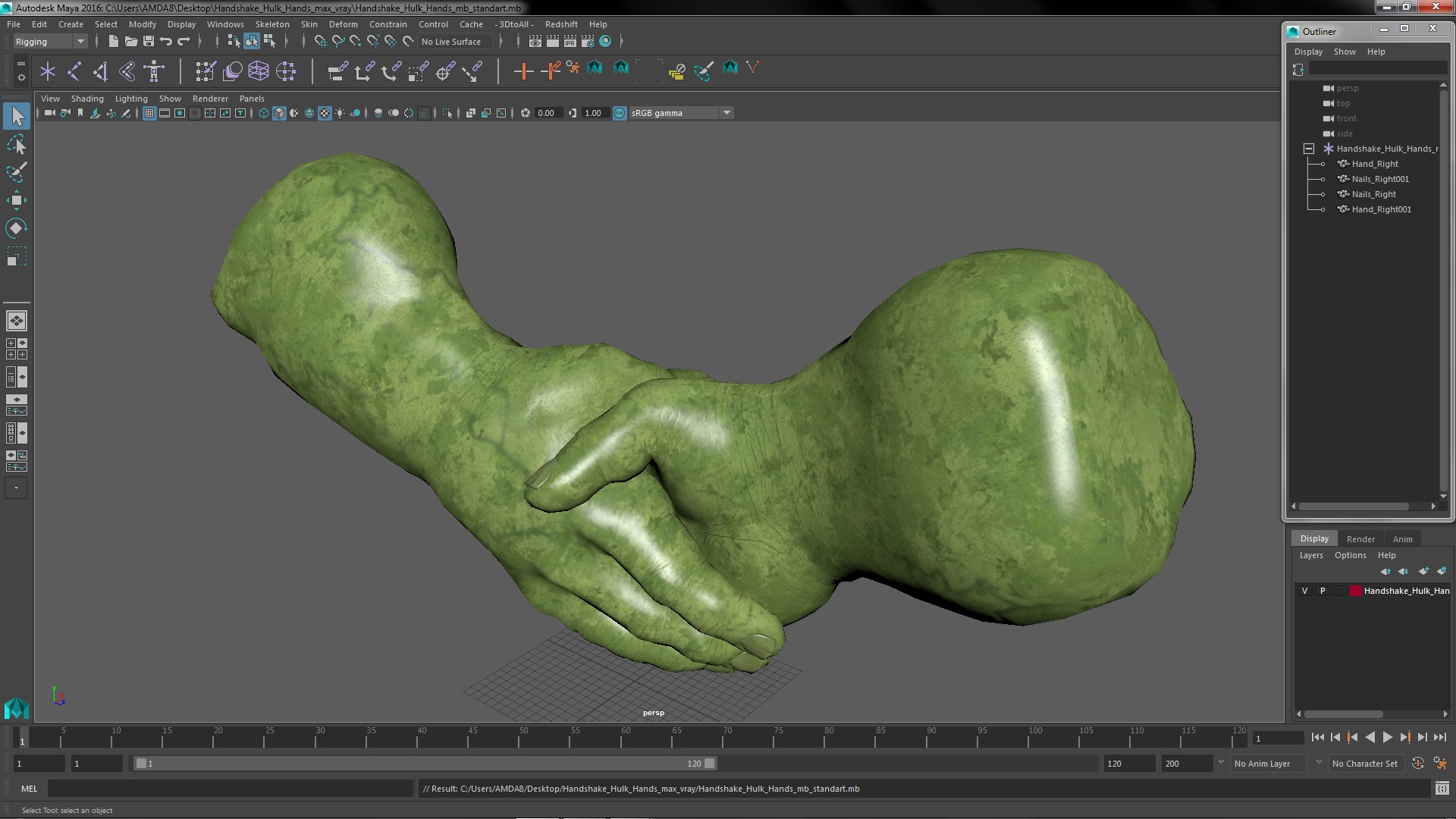The image size is (1456, 819).
Task: Open Render View clapperboard eye icon
Action: tap(535, 42)
